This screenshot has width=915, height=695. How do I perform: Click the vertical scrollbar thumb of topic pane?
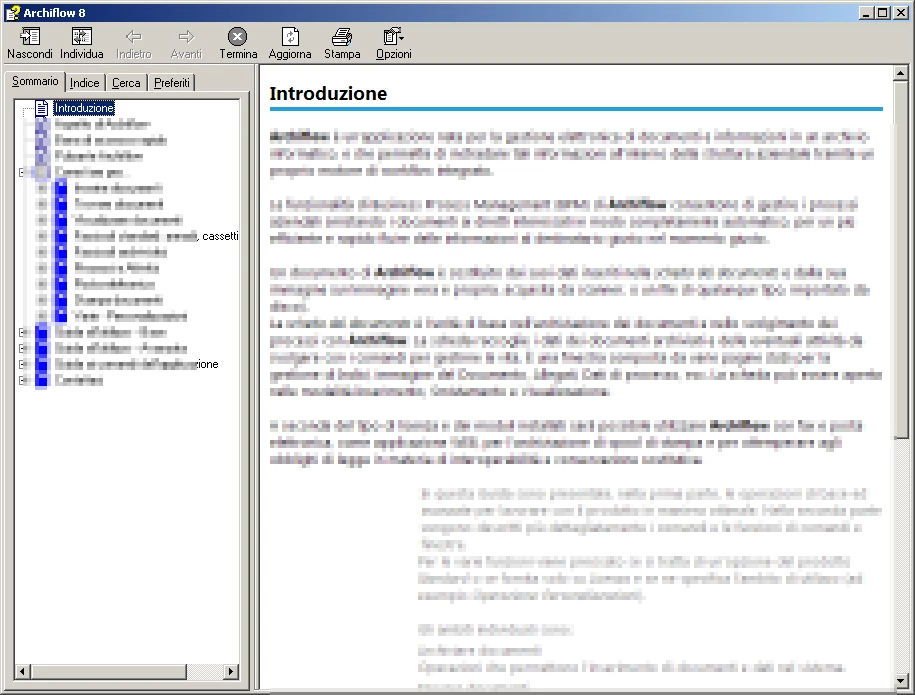coord(900,260)
